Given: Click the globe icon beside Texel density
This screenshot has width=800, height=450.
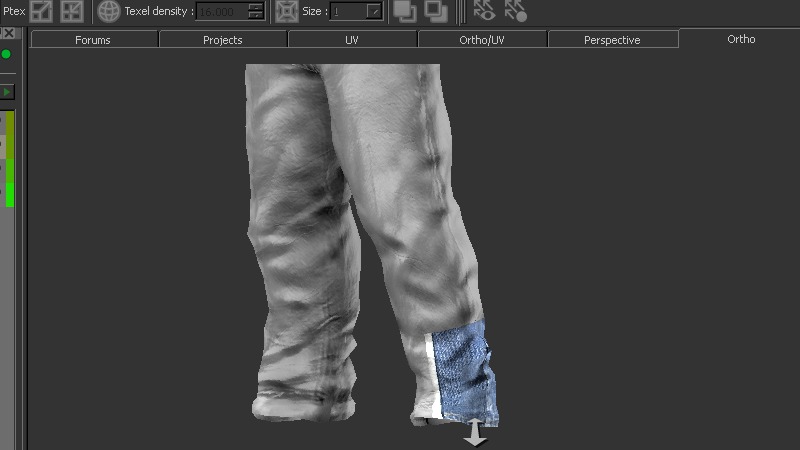Looking at the screenshot, I should click(109, 11).
